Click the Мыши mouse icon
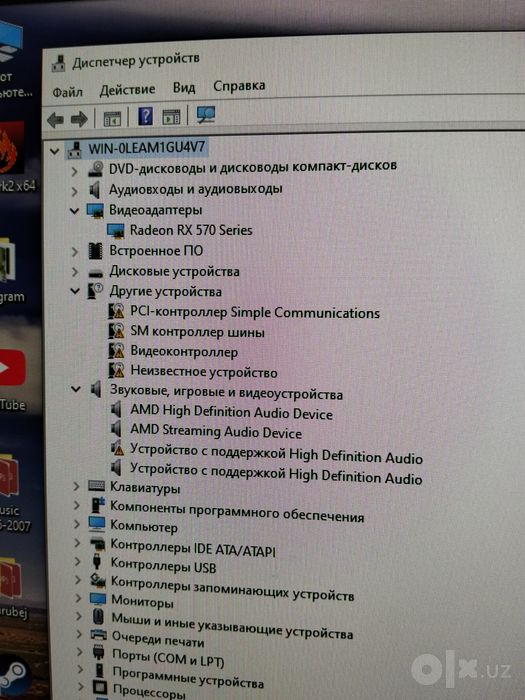Viewport: 525px width, 700px height. click(x=98, y=617)
